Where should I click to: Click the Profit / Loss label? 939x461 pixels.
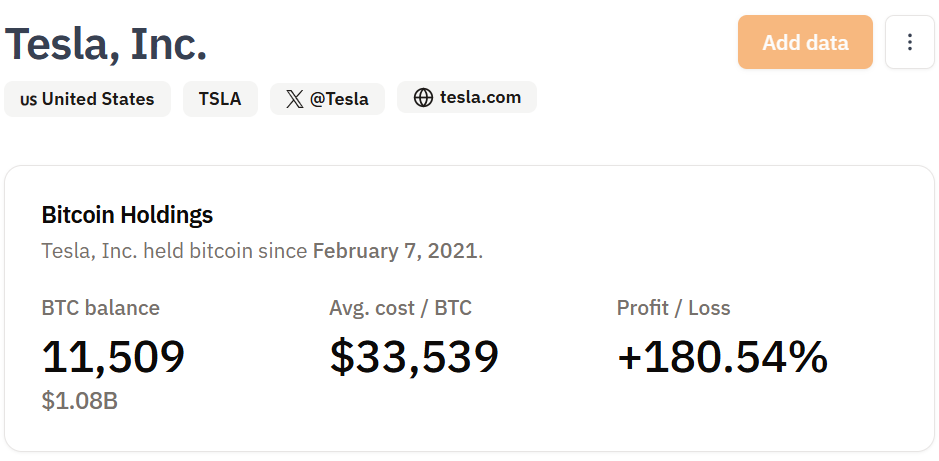673,308
